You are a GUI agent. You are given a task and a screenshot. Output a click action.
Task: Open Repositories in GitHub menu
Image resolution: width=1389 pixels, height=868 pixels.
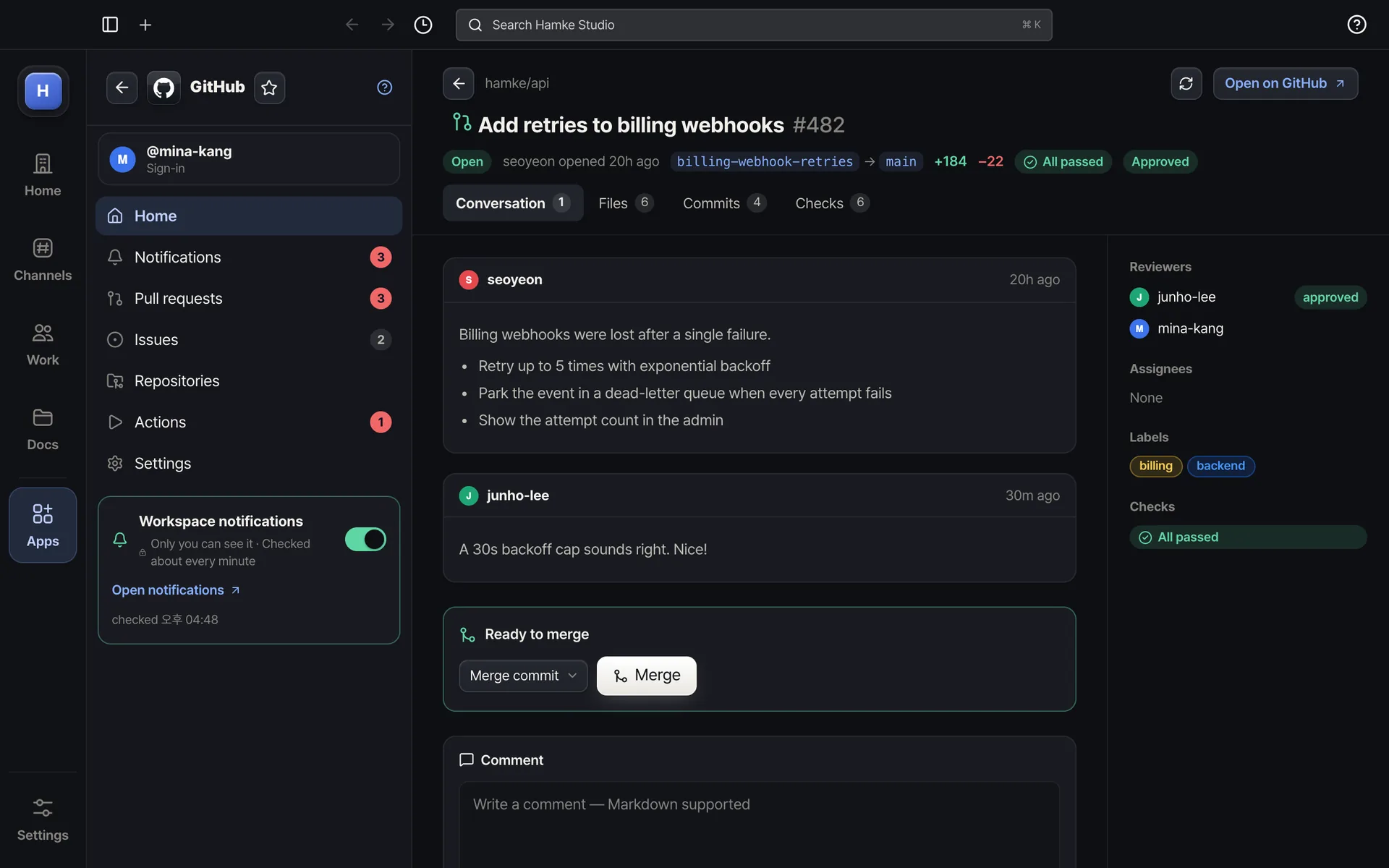(x=249, y=380)
